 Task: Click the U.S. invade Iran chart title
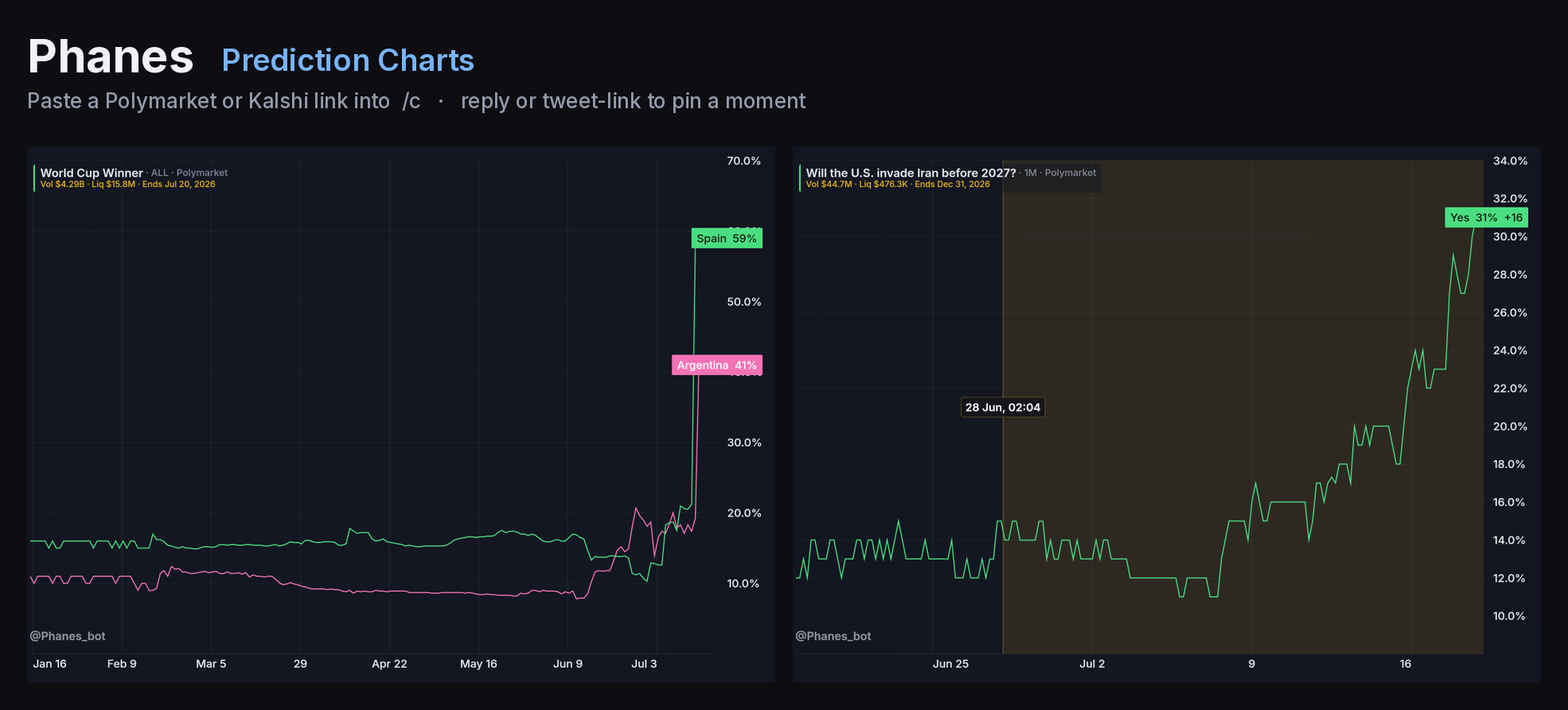pos(911,173)
